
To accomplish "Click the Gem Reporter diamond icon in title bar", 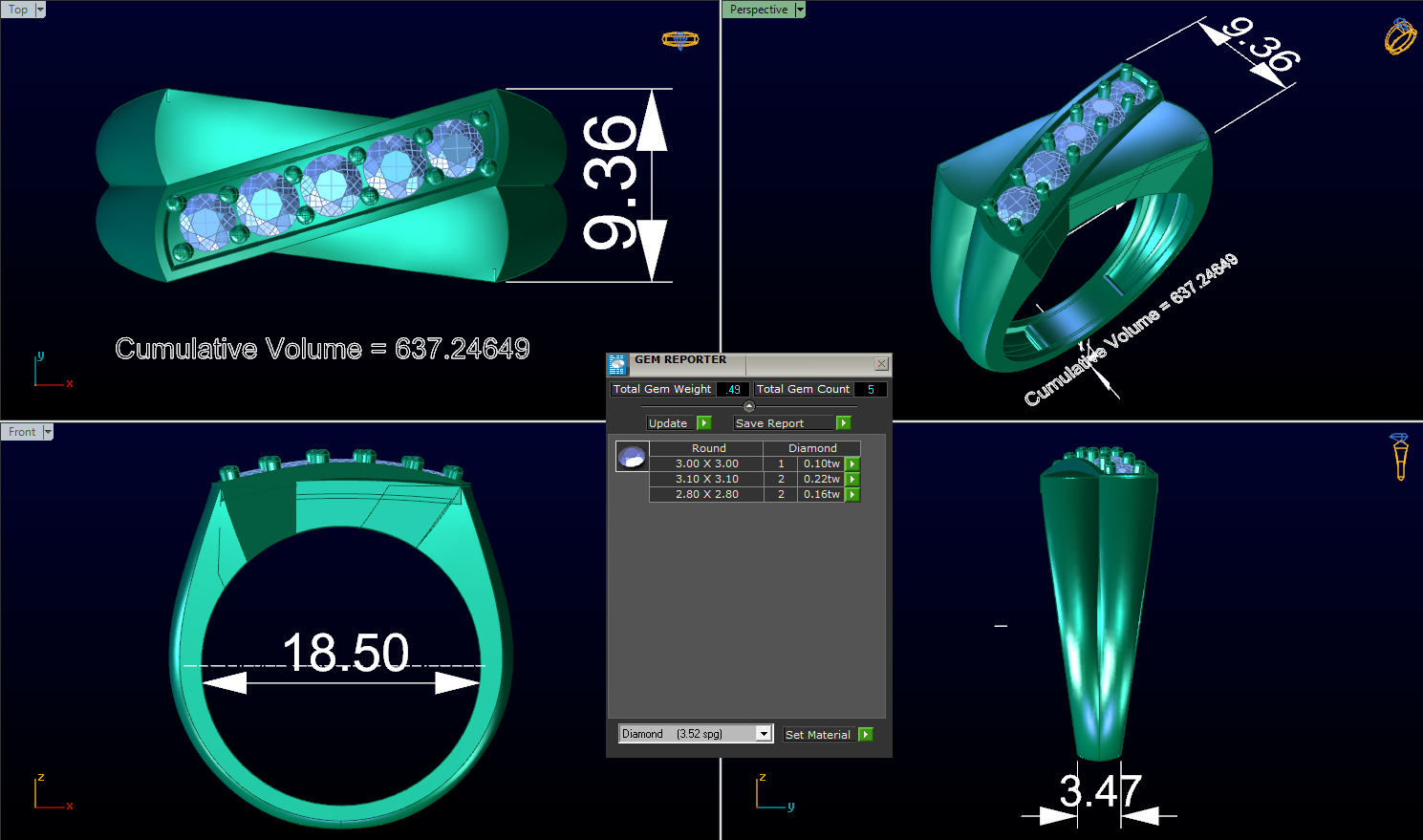I will pyautogui.click(x=616, y=364).
